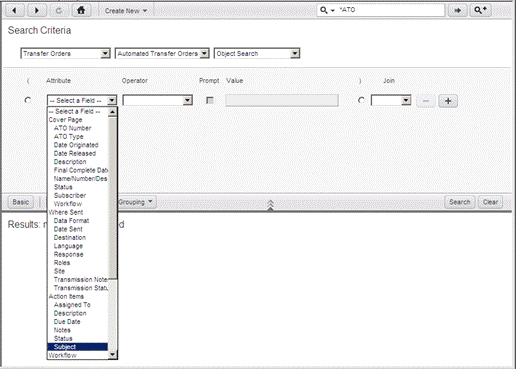Choose Data Format in the field list

78,221
